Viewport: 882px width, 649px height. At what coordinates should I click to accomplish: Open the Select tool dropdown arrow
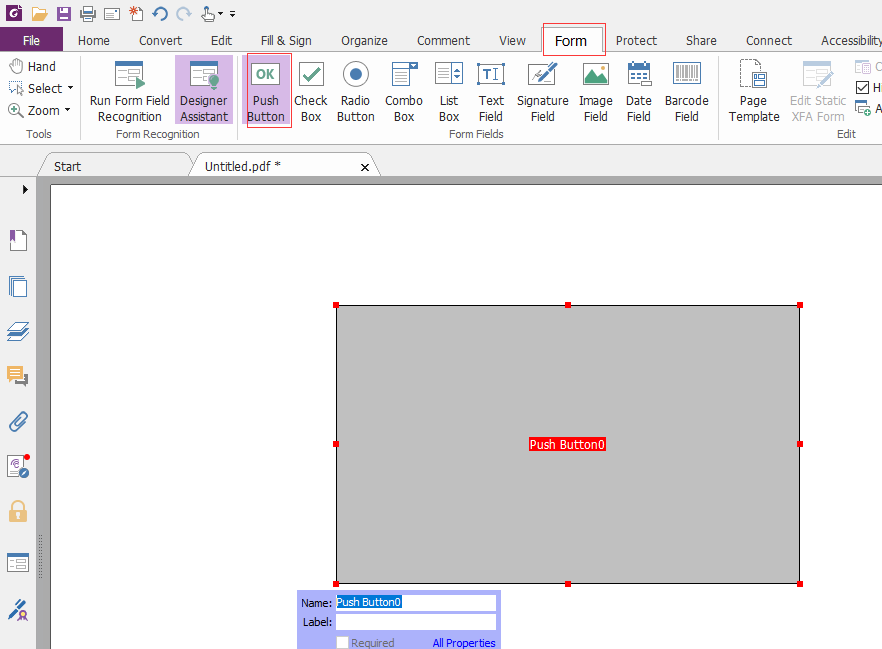[x=70, y=88]
